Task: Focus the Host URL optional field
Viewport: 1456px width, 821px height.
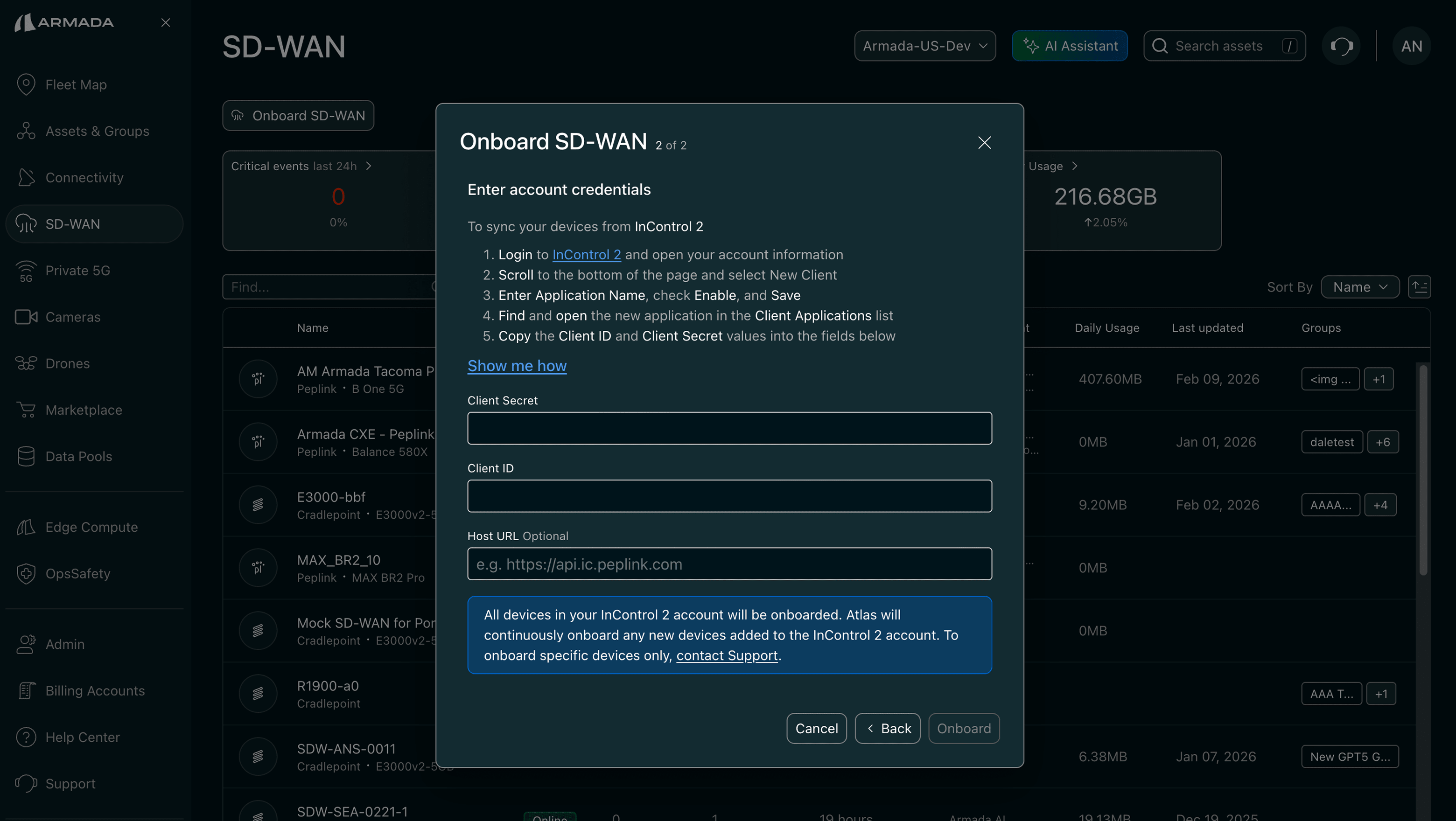Action: click(x=729, y=564)
